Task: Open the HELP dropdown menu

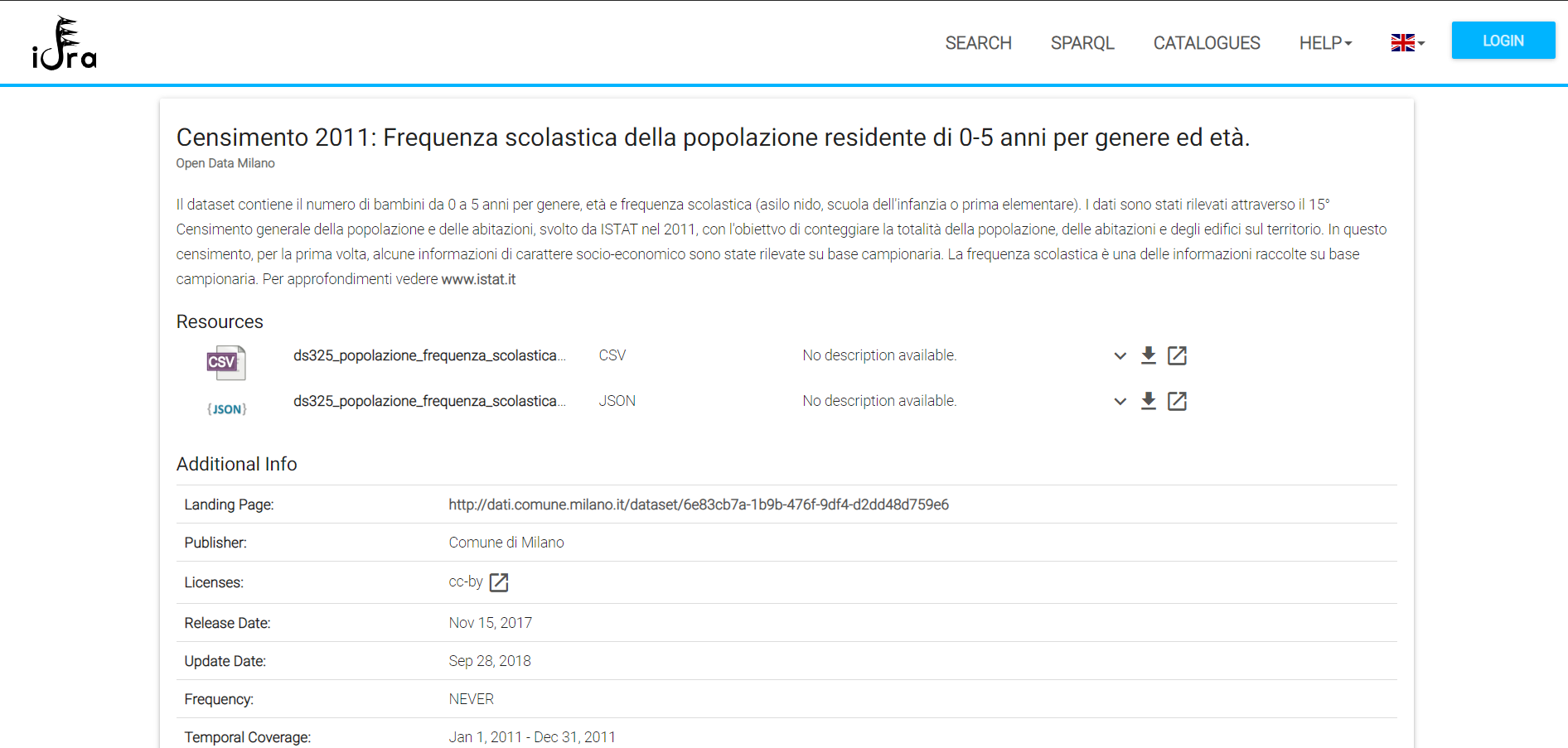Action: point(1325,43)
